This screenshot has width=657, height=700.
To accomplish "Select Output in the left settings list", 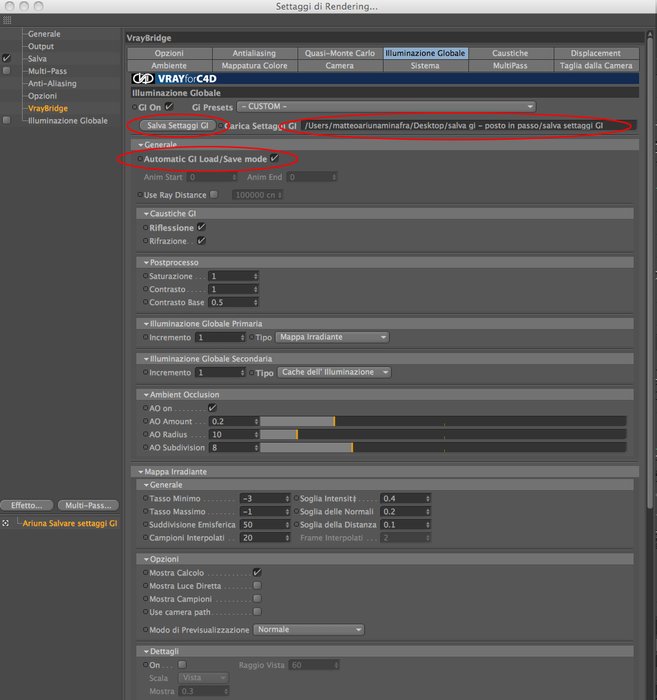I will click(x=41, y=46).
